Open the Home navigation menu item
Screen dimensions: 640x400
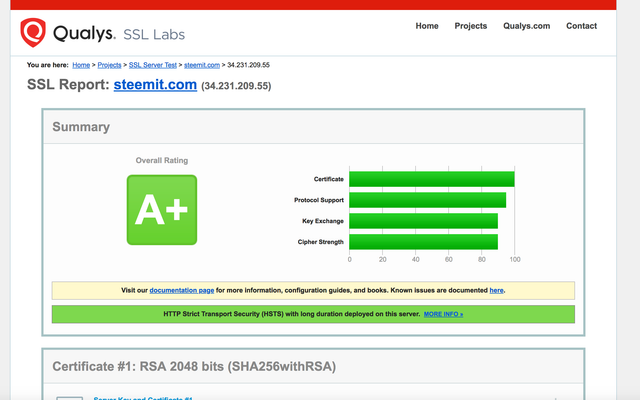click(x=427, y=26)
